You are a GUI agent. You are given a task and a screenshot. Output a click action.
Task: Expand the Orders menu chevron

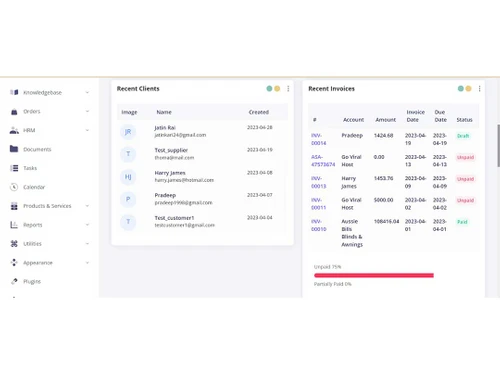[x=87, y=111]
